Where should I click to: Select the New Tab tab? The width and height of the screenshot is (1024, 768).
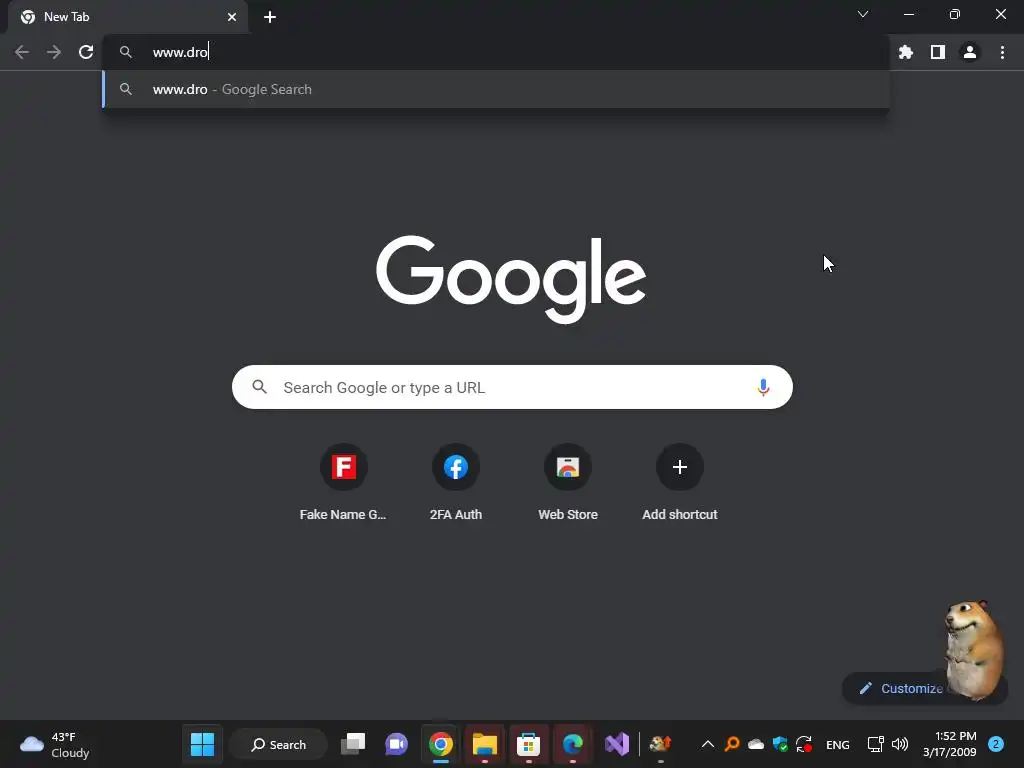[127, 17]
